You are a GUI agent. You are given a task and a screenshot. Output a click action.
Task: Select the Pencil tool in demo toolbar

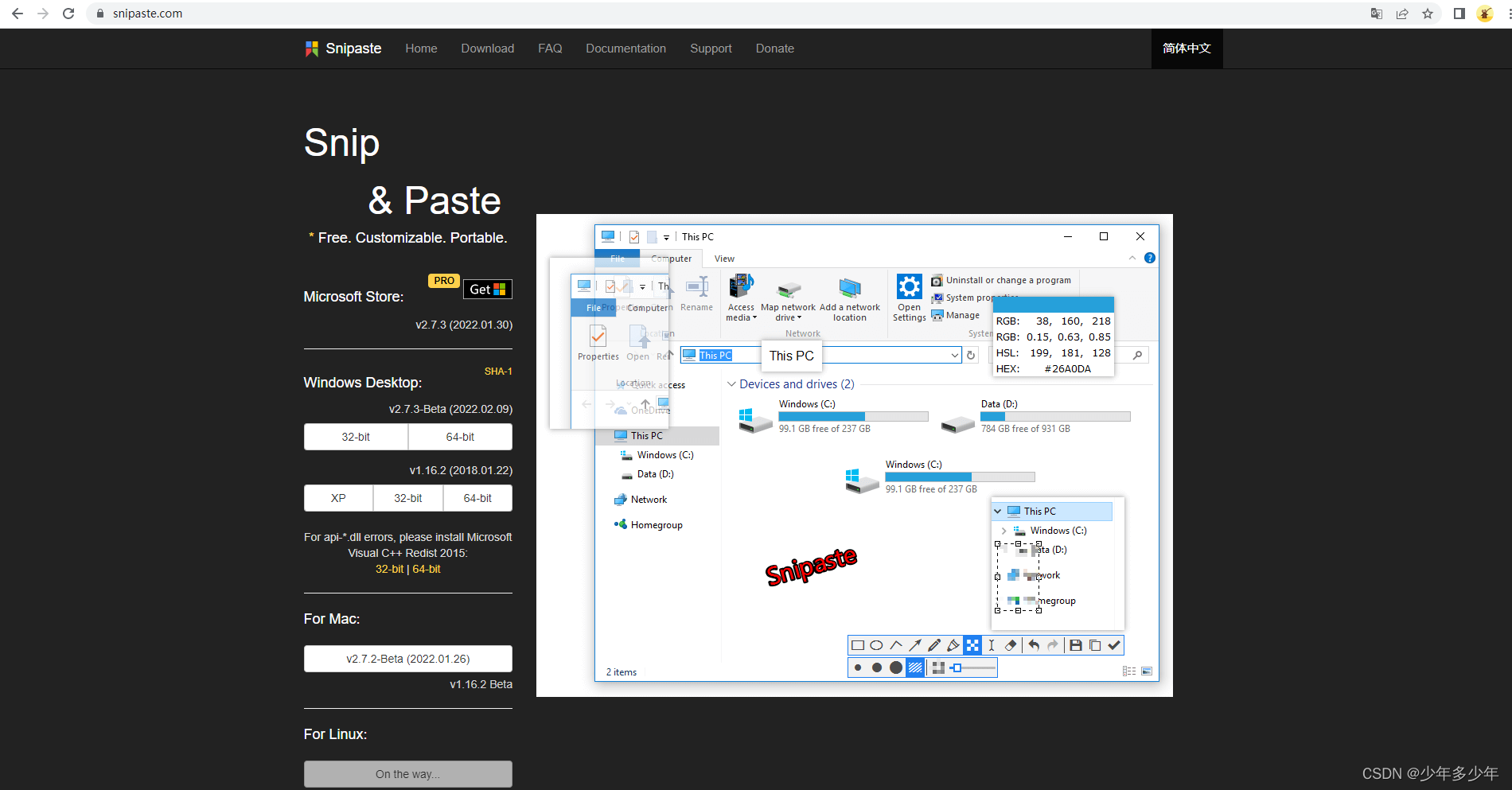934,645
